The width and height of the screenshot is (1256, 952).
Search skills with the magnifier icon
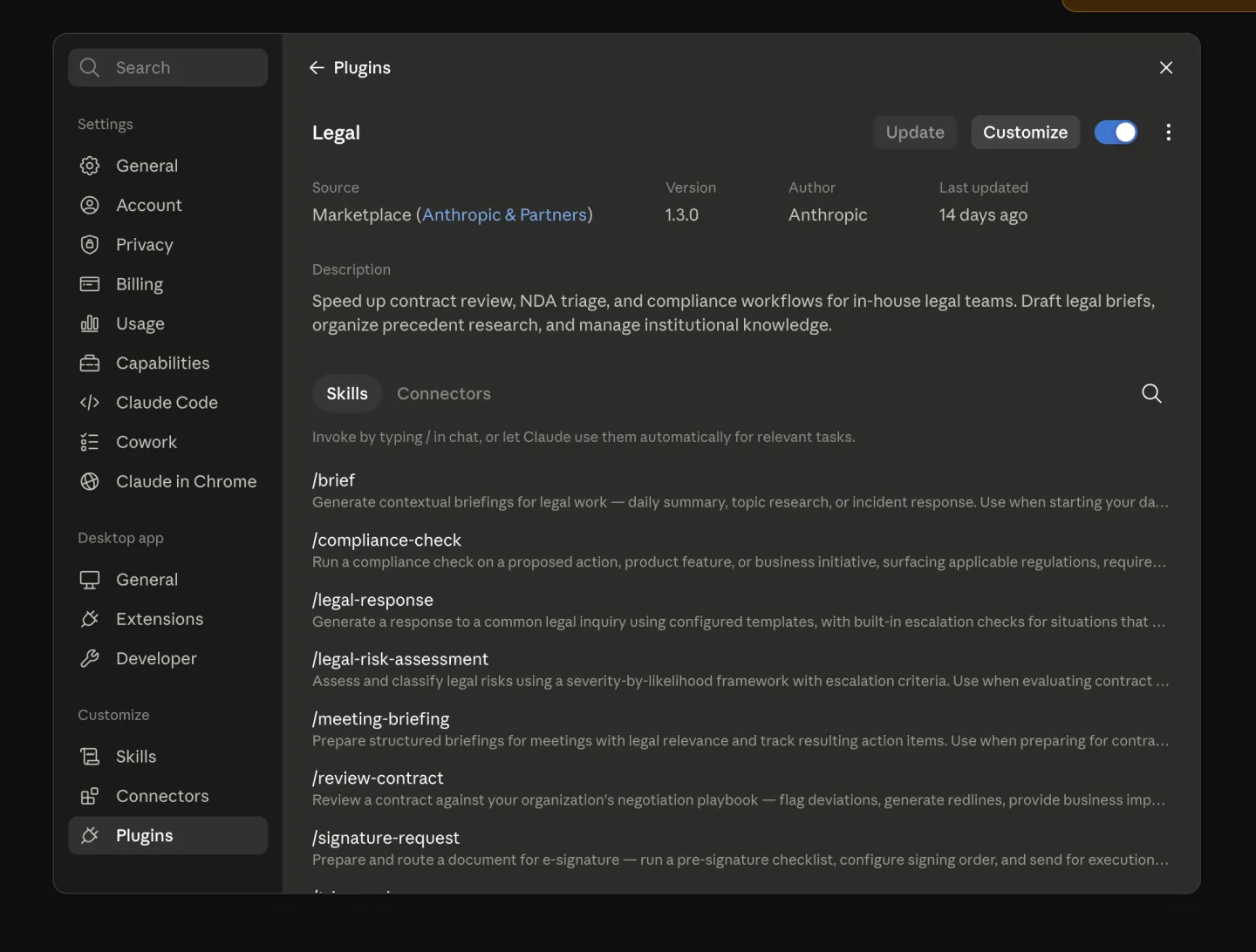tap(1151, 393)
